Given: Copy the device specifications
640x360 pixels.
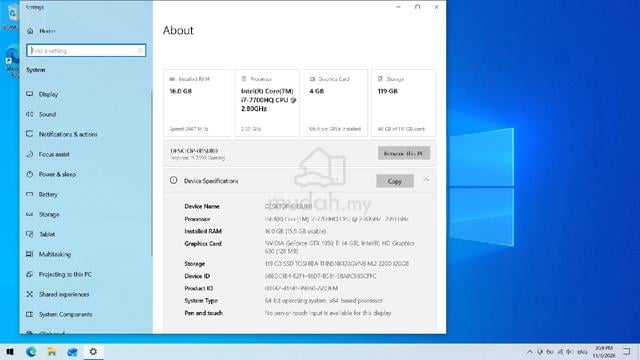Looking at the screenshot, I should tap(395, 181).
